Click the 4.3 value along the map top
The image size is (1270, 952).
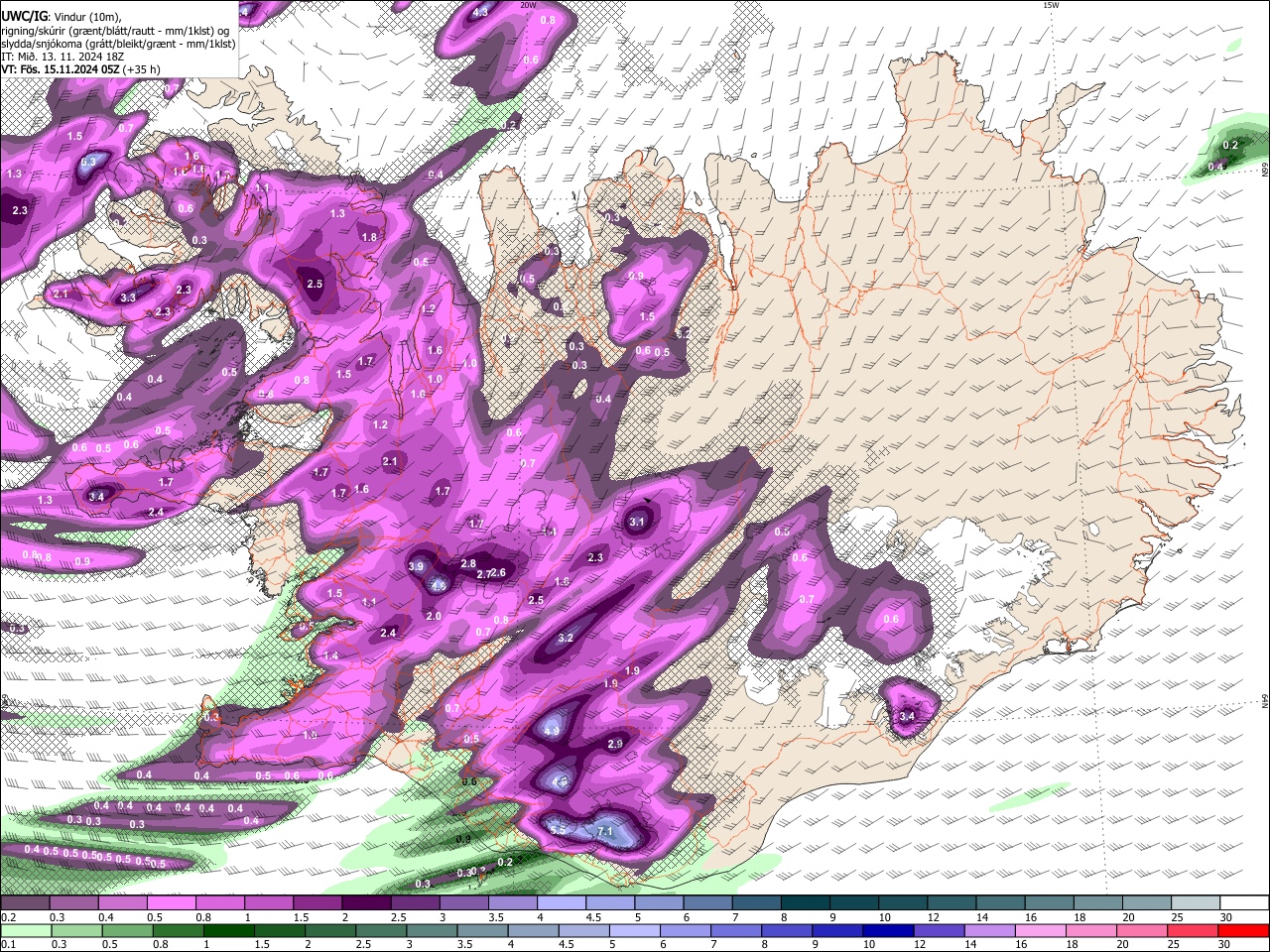click(x=480, y=12)
